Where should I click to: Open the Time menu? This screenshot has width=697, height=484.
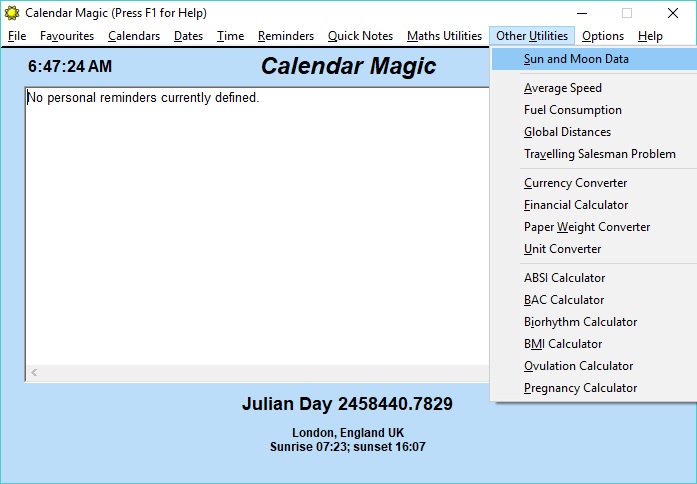coord(230,36)
